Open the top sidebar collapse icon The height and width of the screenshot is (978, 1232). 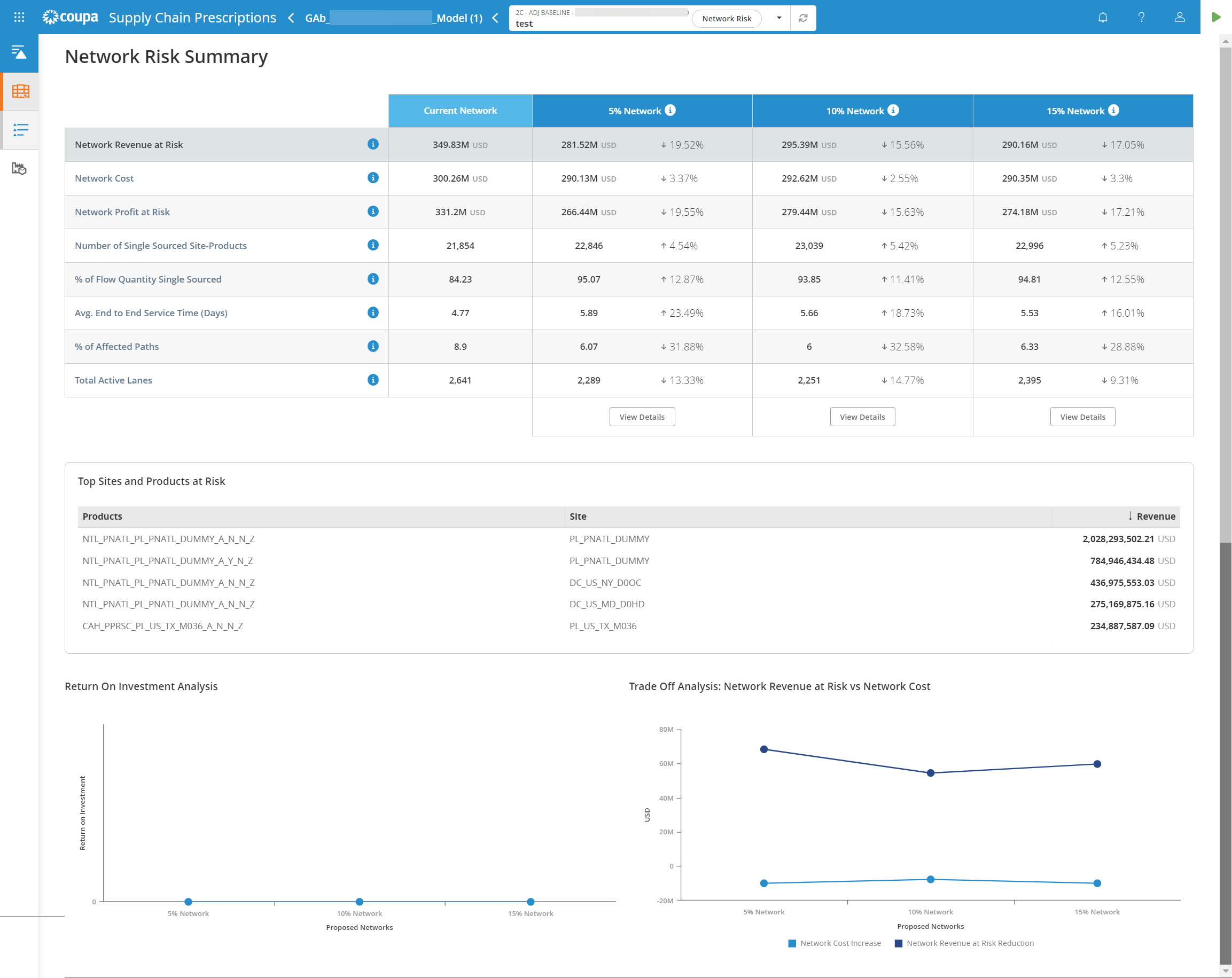click(x=19, y=52)
